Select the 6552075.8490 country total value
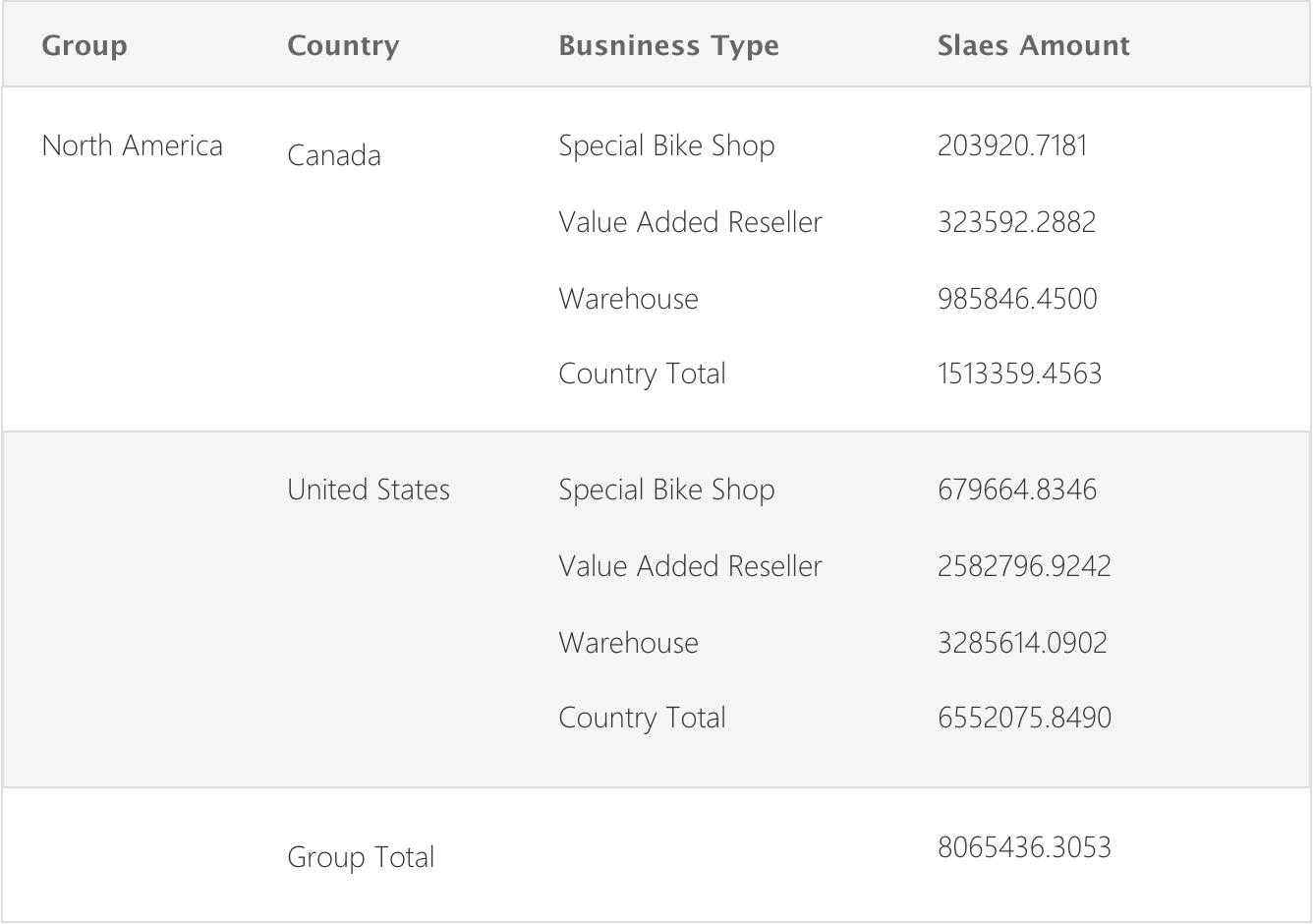This screenshot has height=924, width=1313. [1024, 718]
